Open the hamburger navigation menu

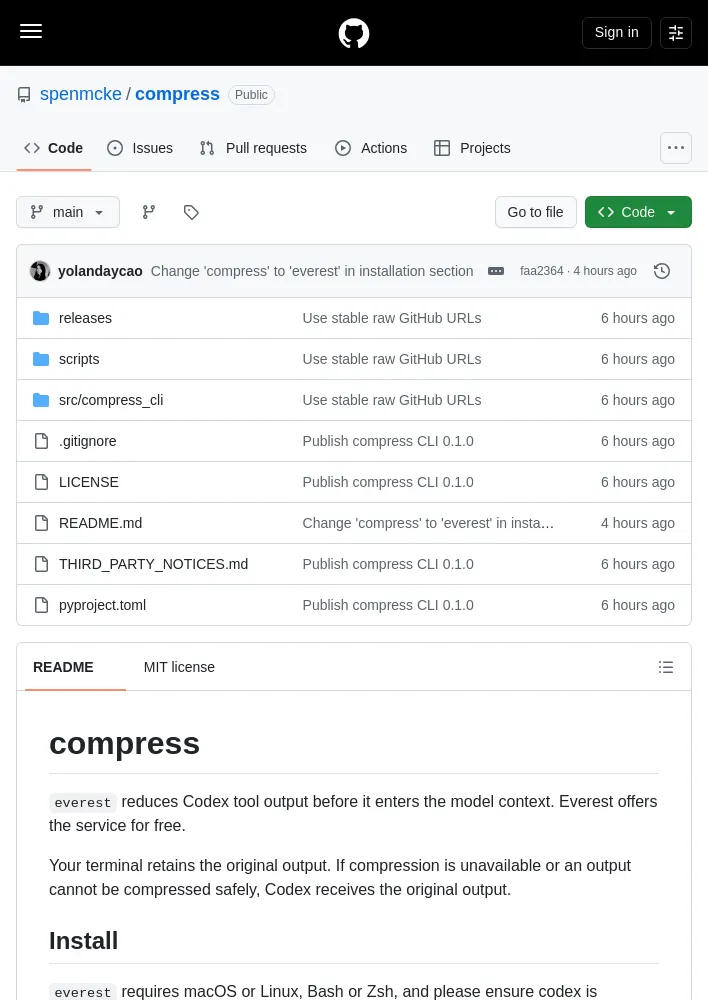[x=31, y=31]
